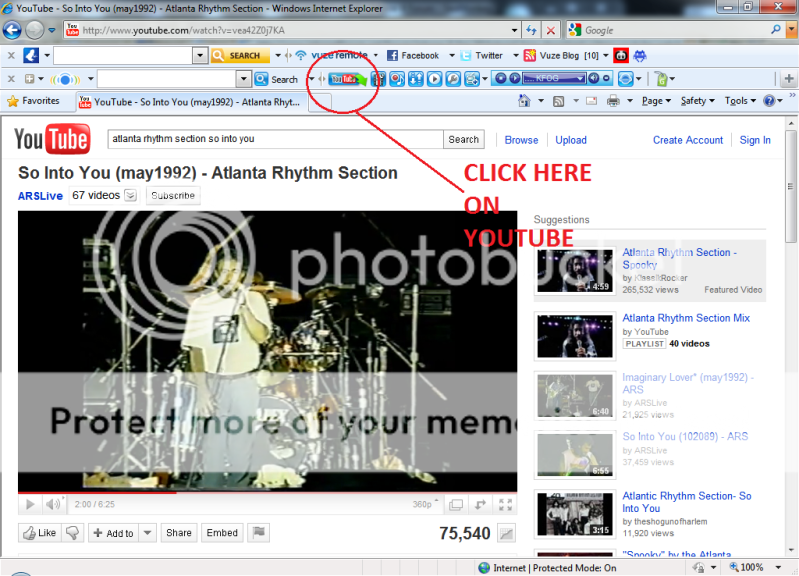Screen dimensions: 799x576
Task: Click the Like thumbs-up button
Action: (x=39, y=533)
